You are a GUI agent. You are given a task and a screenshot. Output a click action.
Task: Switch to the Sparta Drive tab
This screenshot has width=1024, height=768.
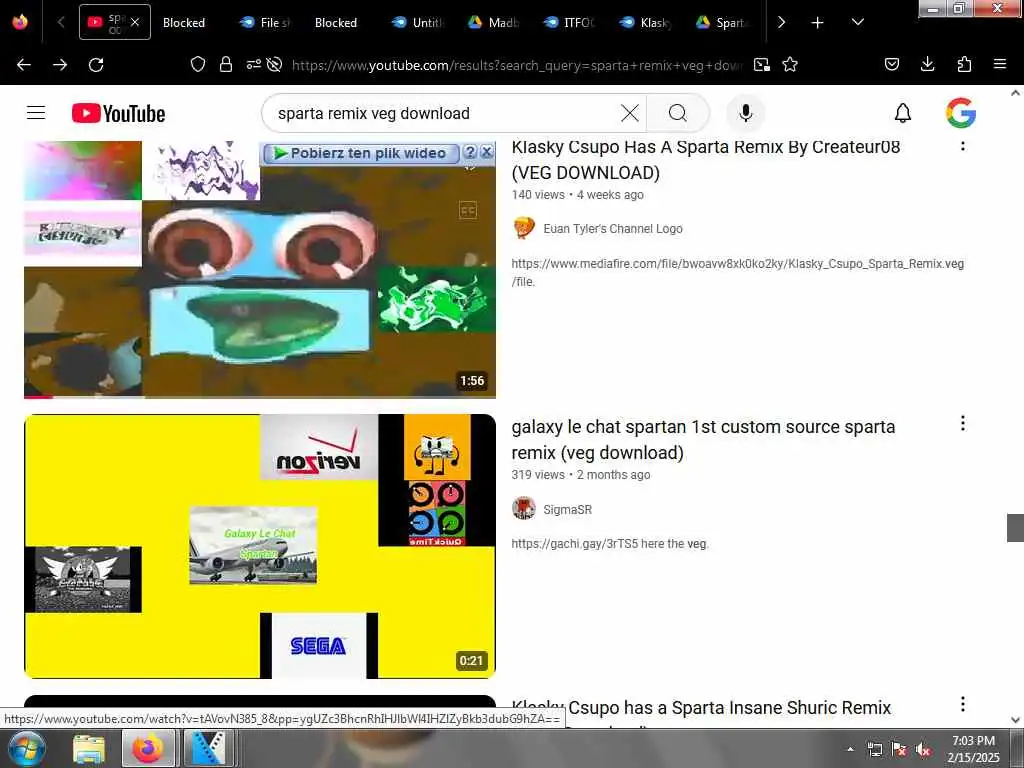click(x=722, y=22)
